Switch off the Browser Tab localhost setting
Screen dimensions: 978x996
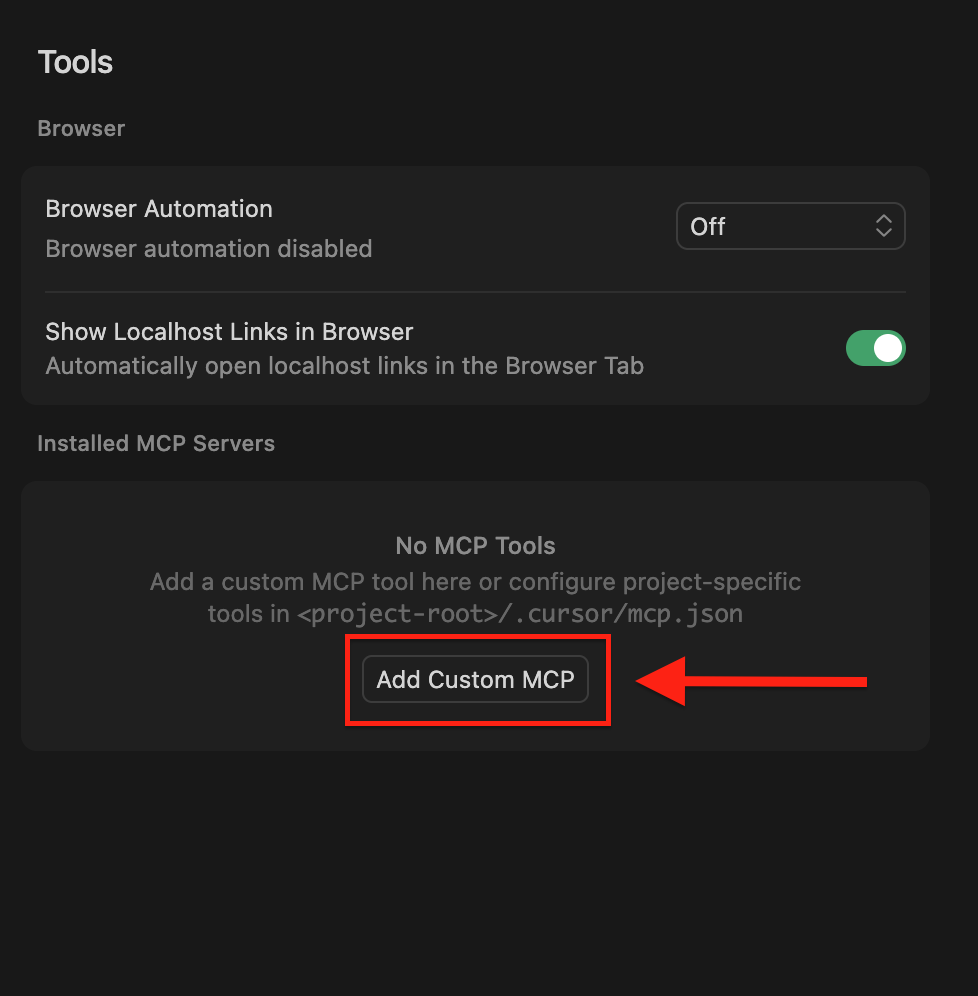click(876, 348)
